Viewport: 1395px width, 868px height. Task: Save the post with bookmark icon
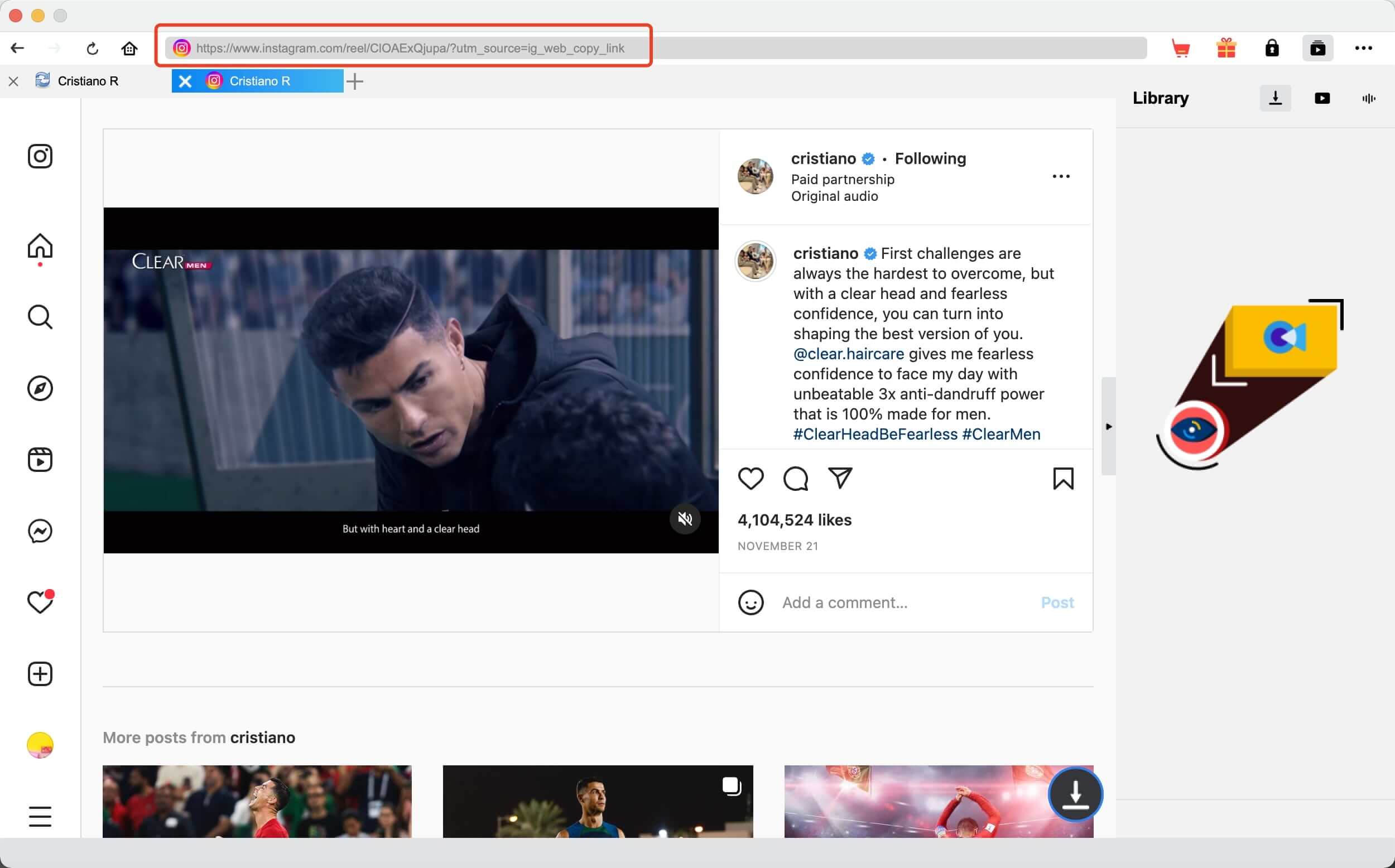[1063, 478]
